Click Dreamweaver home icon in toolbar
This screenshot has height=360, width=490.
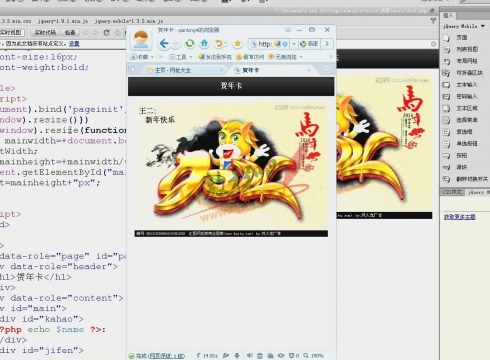tap(117, 33)
